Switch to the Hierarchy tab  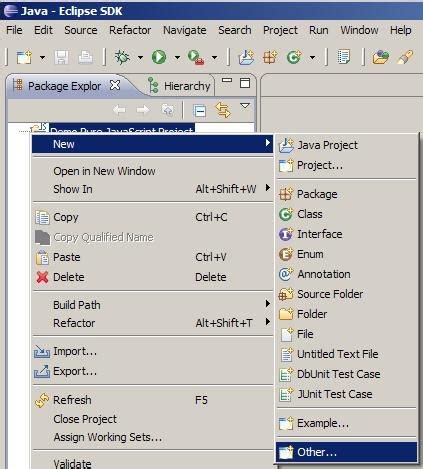pos(179,86)
